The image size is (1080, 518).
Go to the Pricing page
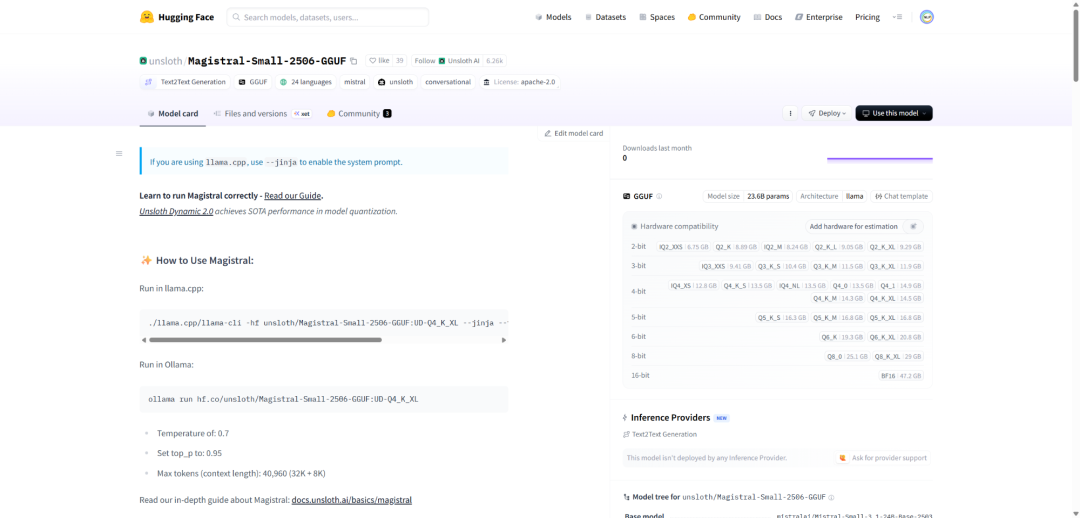(867, 17)
